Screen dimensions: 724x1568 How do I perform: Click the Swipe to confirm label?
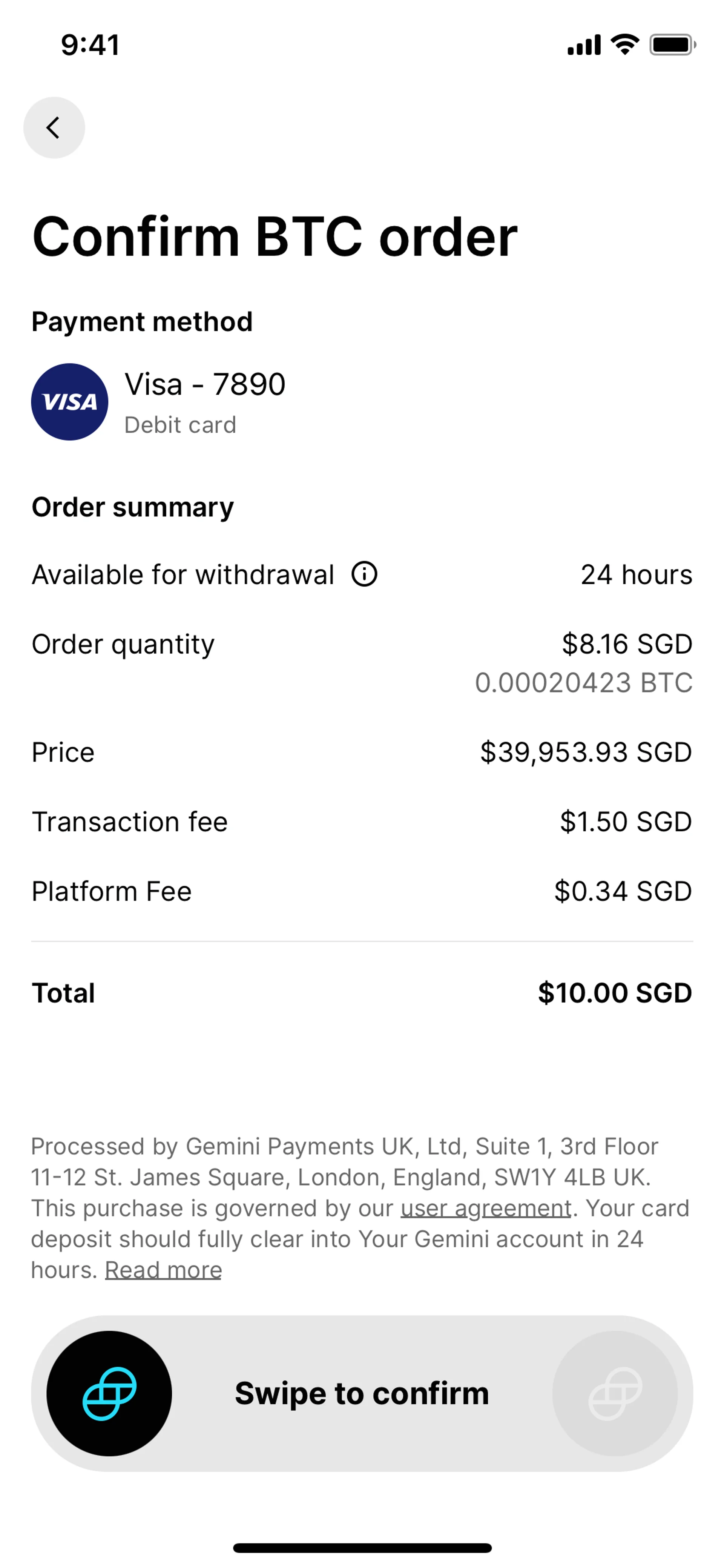[x=362, y=1393]
